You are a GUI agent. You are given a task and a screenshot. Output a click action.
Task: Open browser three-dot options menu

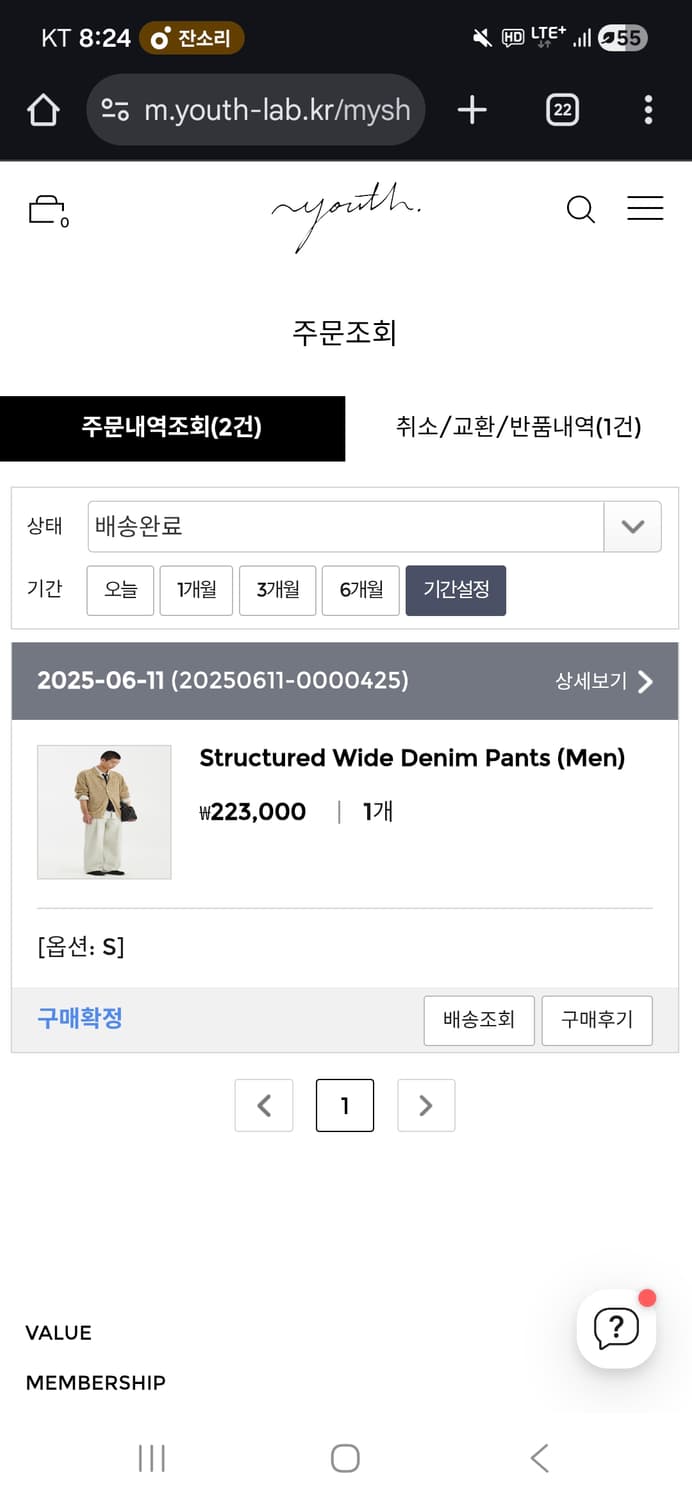pyautogui.click(x=648, y=110)
